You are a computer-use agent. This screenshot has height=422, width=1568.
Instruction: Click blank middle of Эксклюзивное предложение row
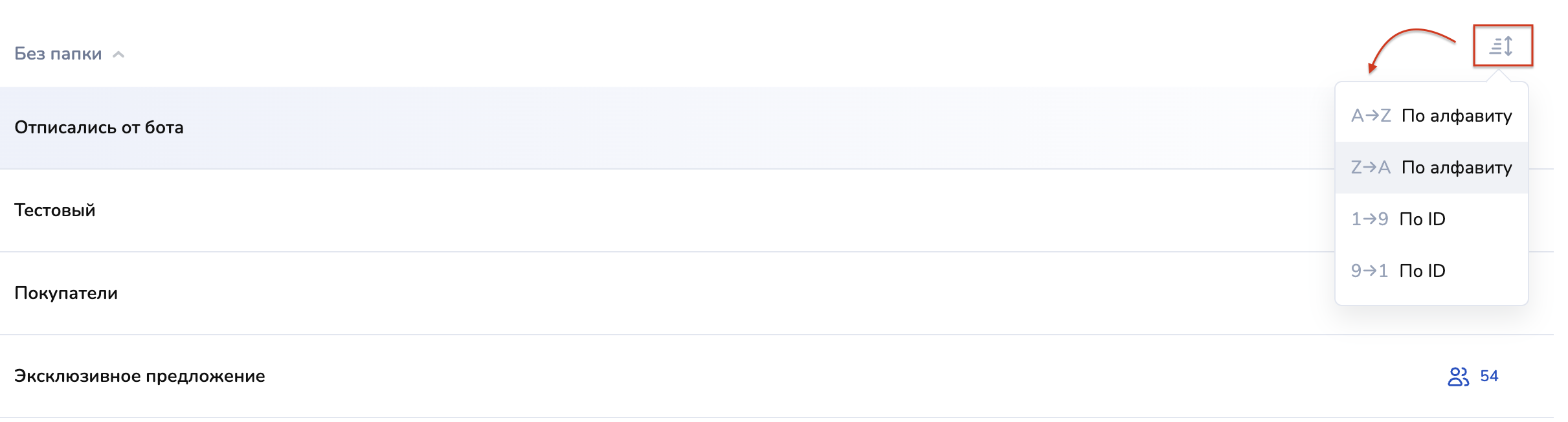(777, 376)
